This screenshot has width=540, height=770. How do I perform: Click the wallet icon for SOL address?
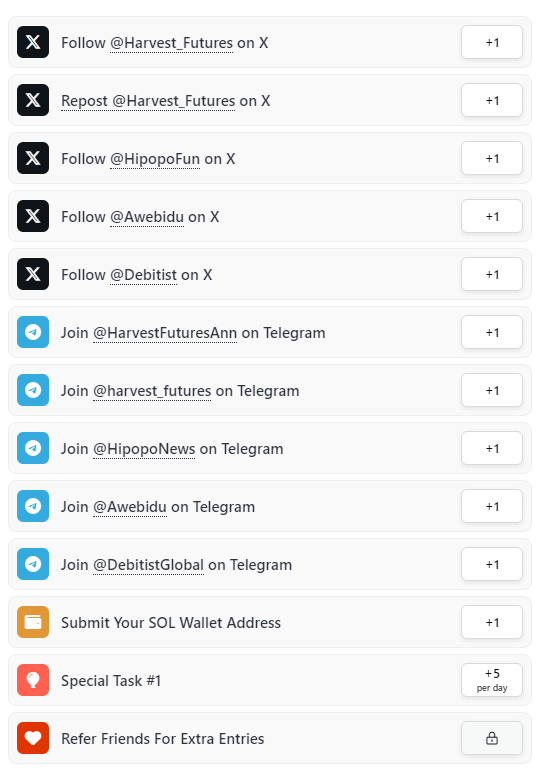(33, 622)
